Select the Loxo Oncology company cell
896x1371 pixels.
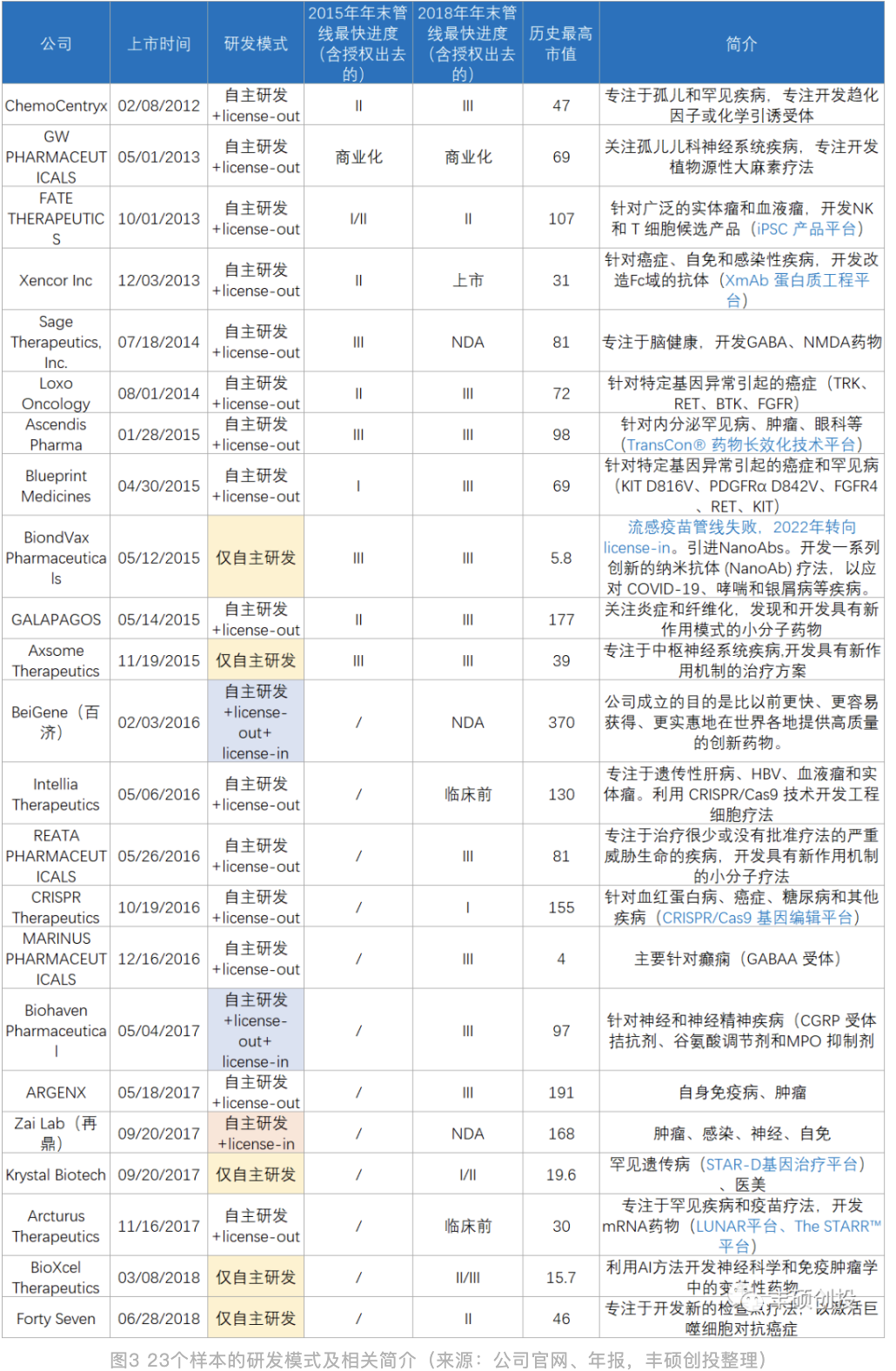tap(57, 393)
